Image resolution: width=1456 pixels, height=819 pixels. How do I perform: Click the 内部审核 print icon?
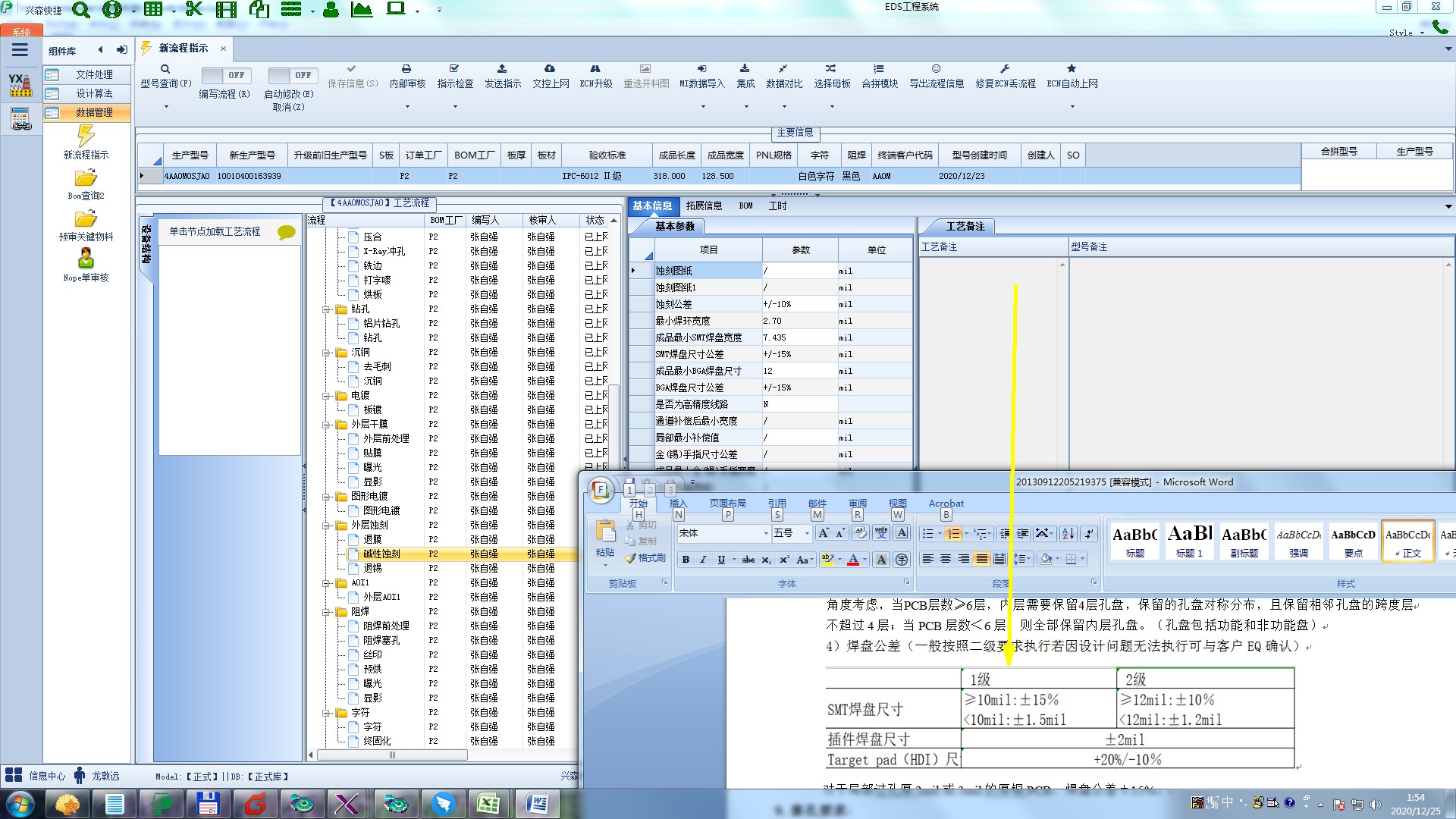406,69
